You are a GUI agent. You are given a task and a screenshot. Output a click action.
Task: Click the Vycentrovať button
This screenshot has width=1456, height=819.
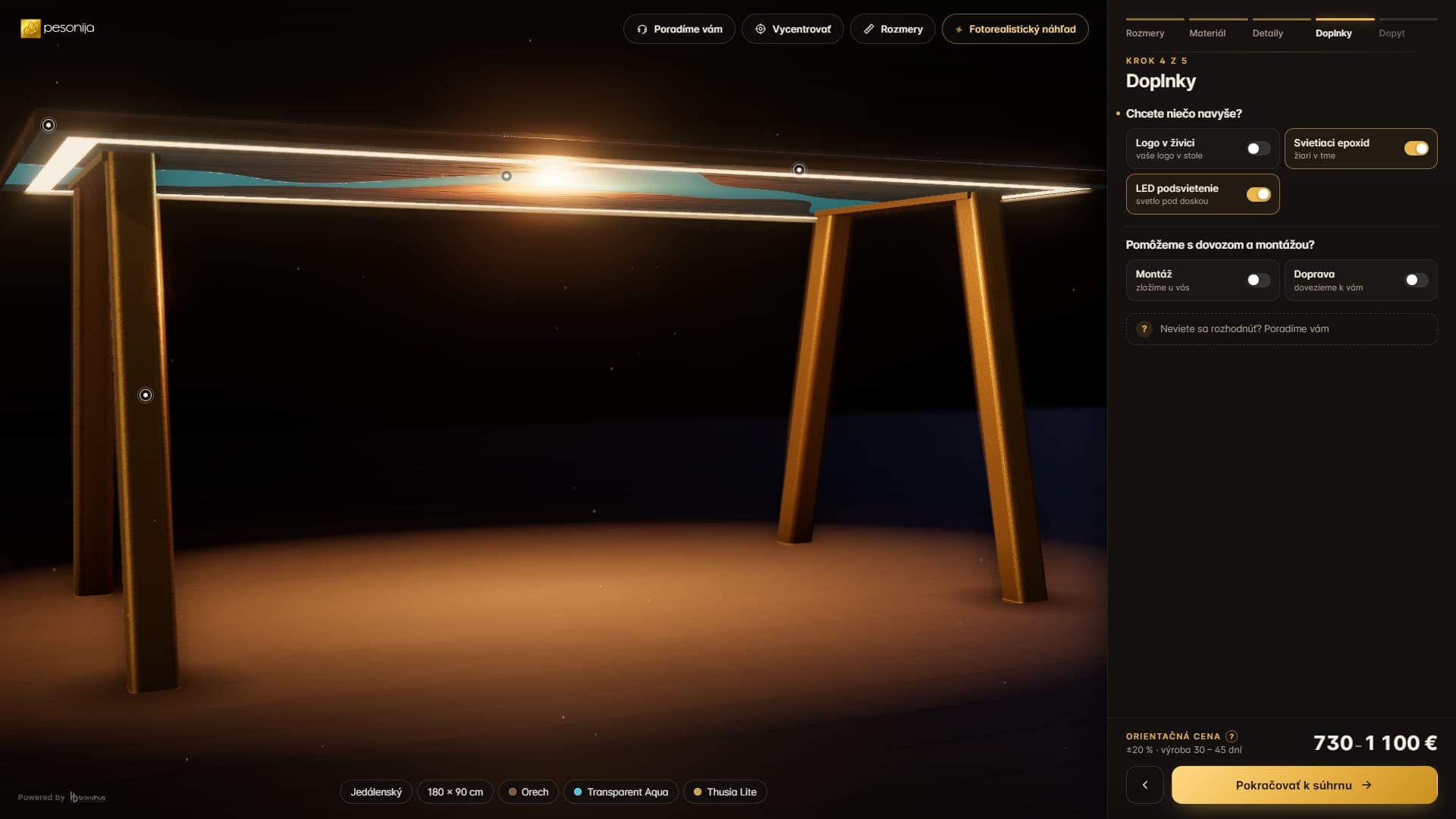click(792, 29)
